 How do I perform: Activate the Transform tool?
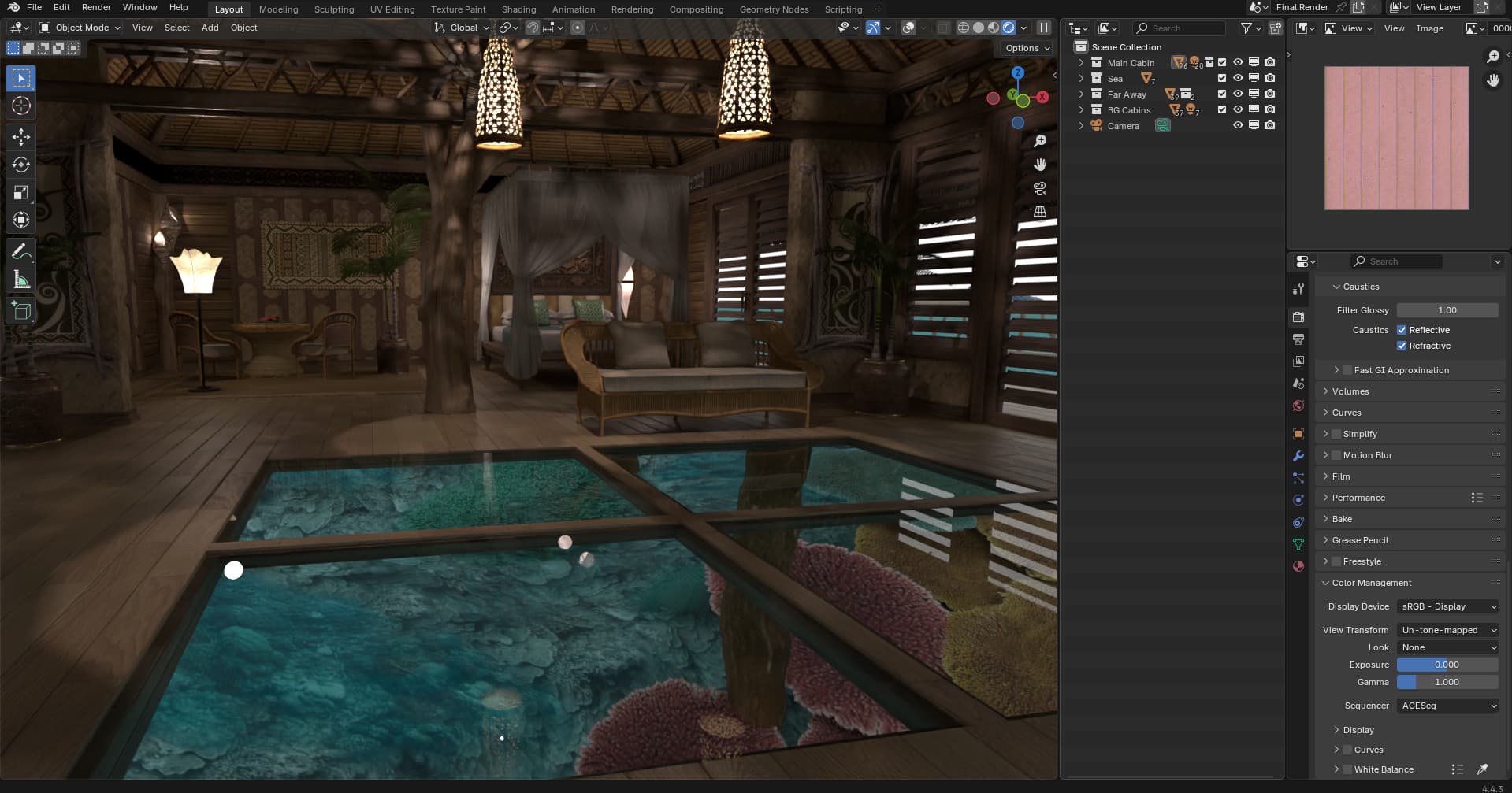[x=21, y=220]
